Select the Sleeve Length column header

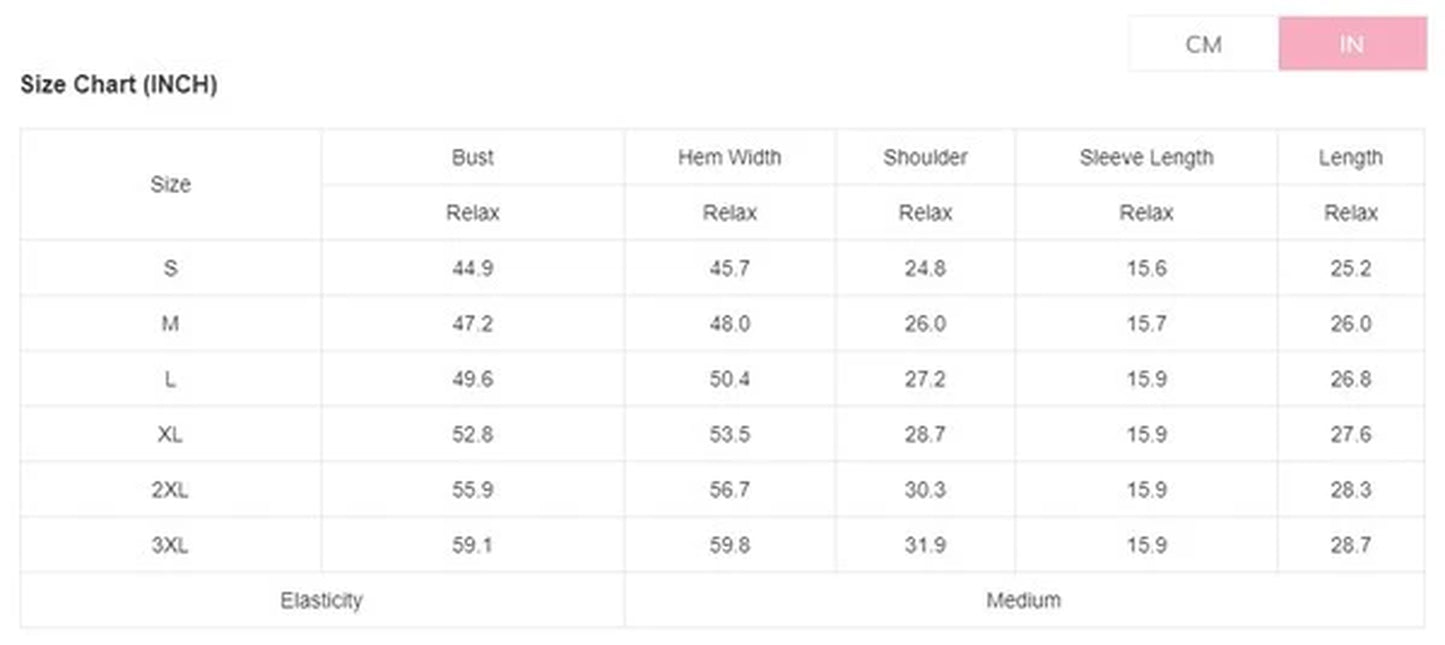pos(1146,157)
